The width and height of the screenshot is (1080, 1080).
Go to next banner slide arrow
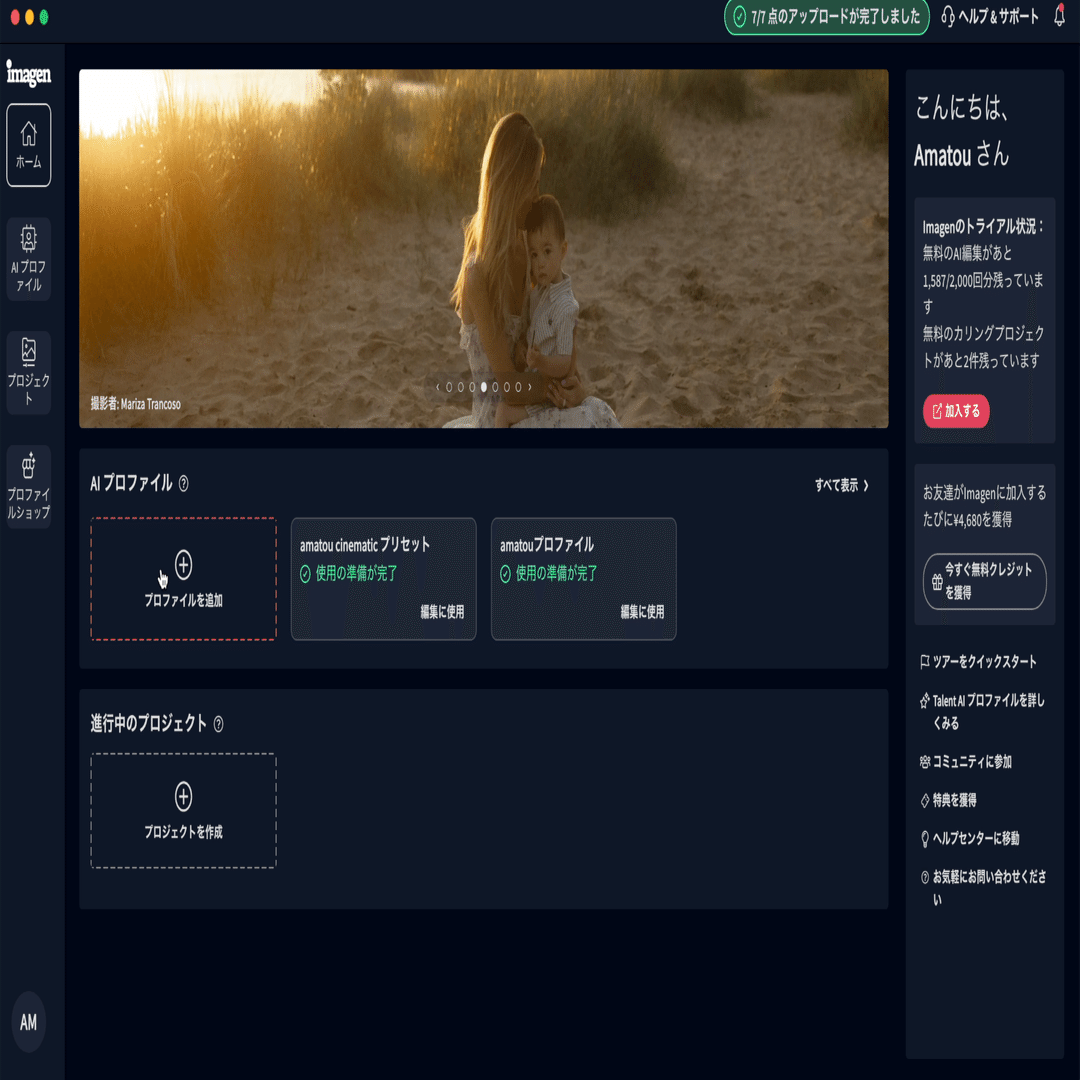[530, 387]
